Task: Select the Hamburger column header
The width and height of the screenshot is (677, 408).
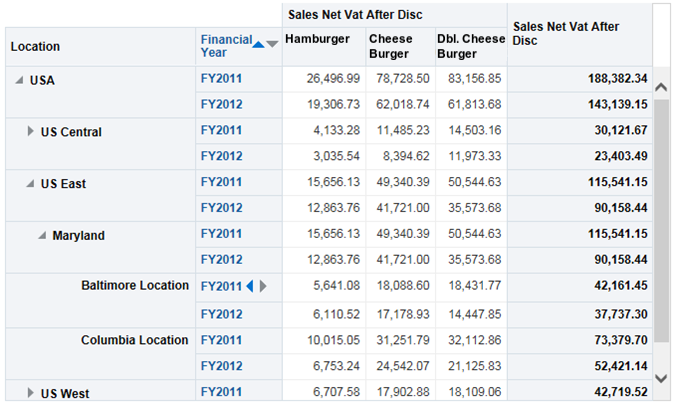Action: tap(317, 40)
